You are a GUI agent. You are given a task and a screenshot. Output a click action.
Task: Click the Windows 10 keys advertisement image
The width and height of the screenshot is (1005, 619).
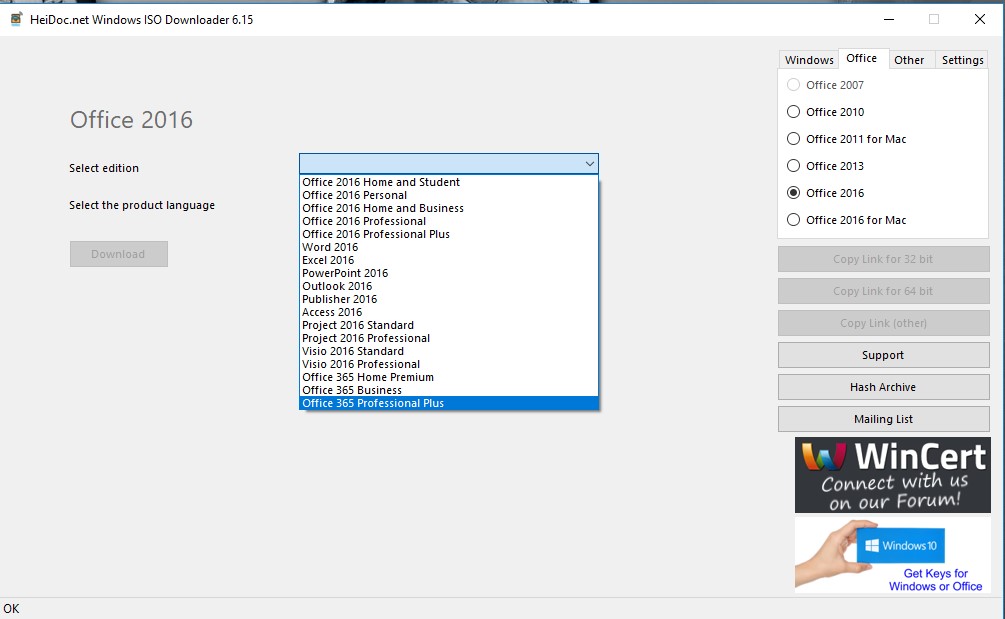[x=892, y=555]
